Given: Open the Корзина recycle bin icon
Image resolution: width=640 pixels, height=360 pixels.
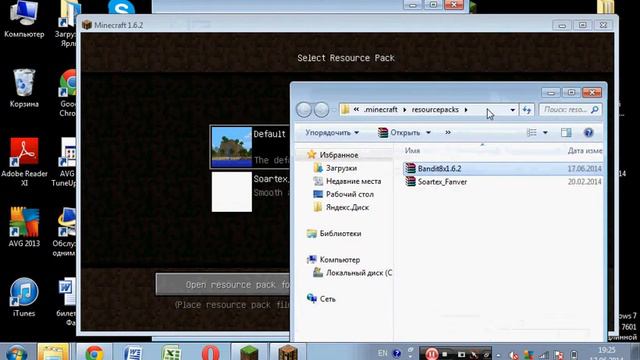Looking at the screenshot, I should tap(24, 88).
